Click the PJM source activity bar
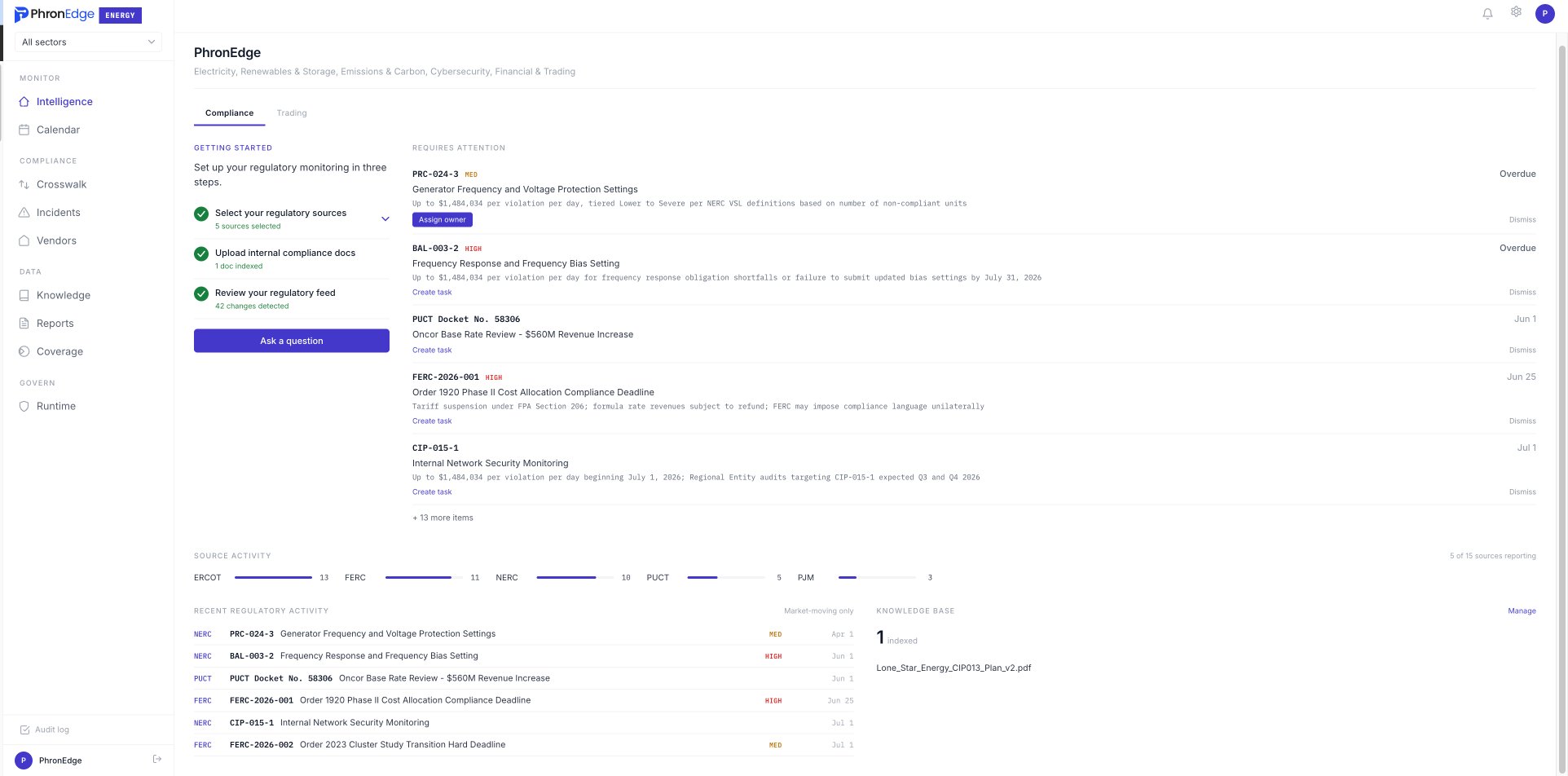1568x776 pixels. pyautogui.click(x=877, y=577)
